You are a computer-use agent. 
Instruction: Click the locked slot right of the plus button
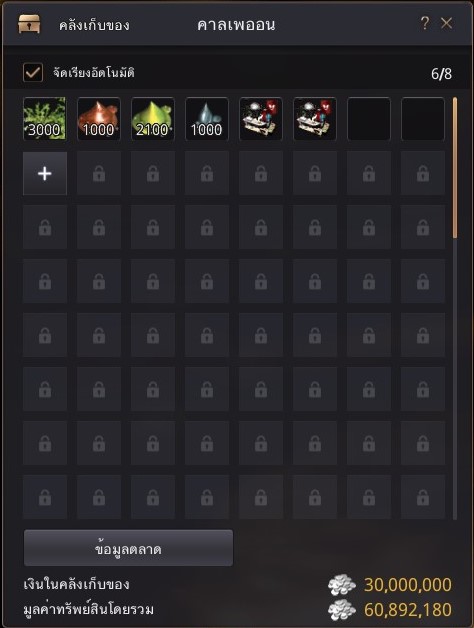coord(99,173)
